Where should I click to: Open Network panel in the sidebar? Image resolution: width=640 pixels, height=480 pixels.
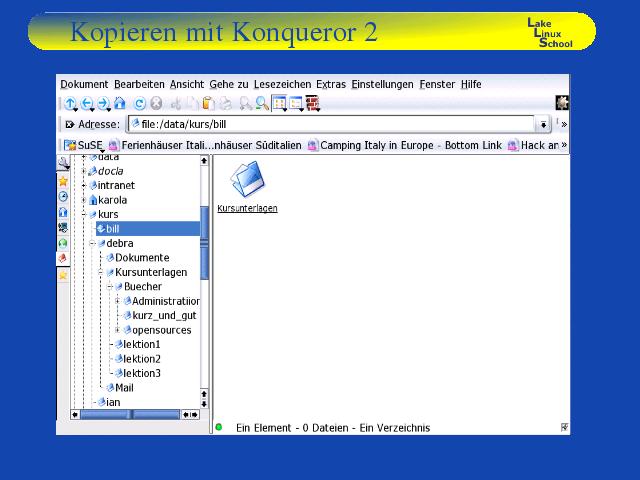click(63, 228)
